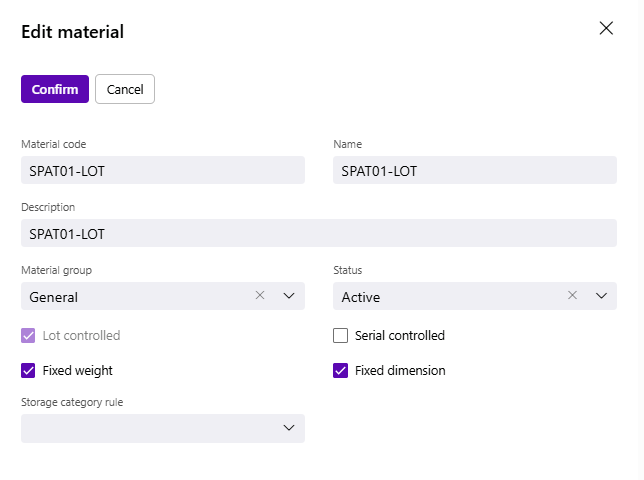Uncheck the Fixed dimension checkbox
Screen dimensions: 644x480
[341, 370]
